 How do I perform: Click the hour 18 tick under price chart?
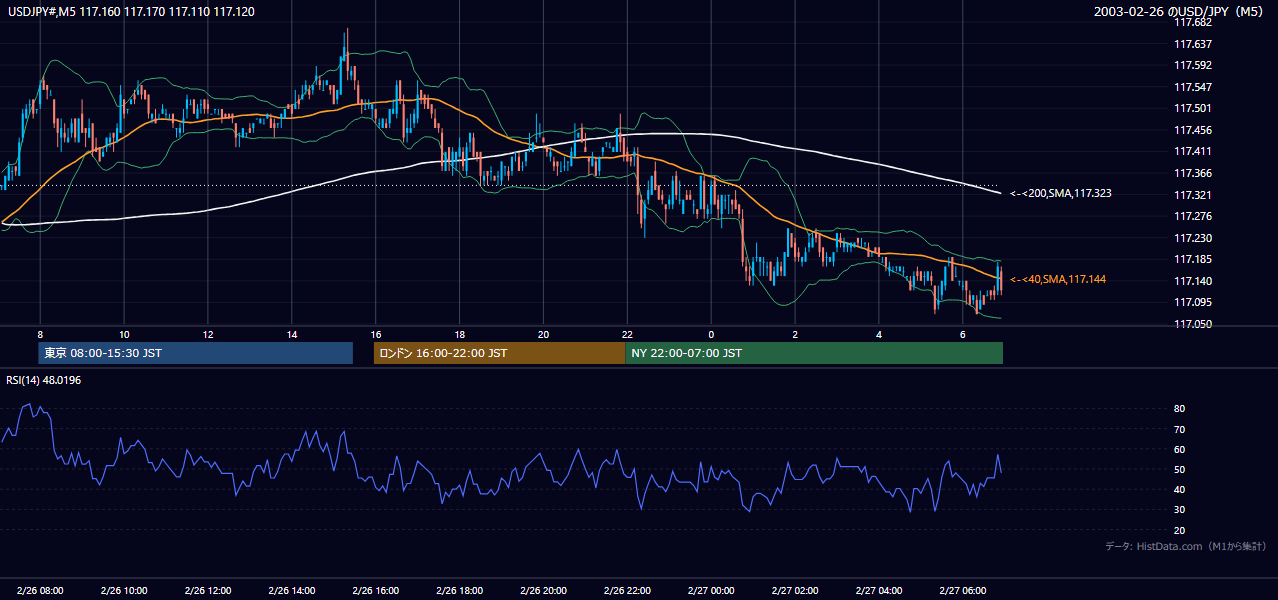459,333
